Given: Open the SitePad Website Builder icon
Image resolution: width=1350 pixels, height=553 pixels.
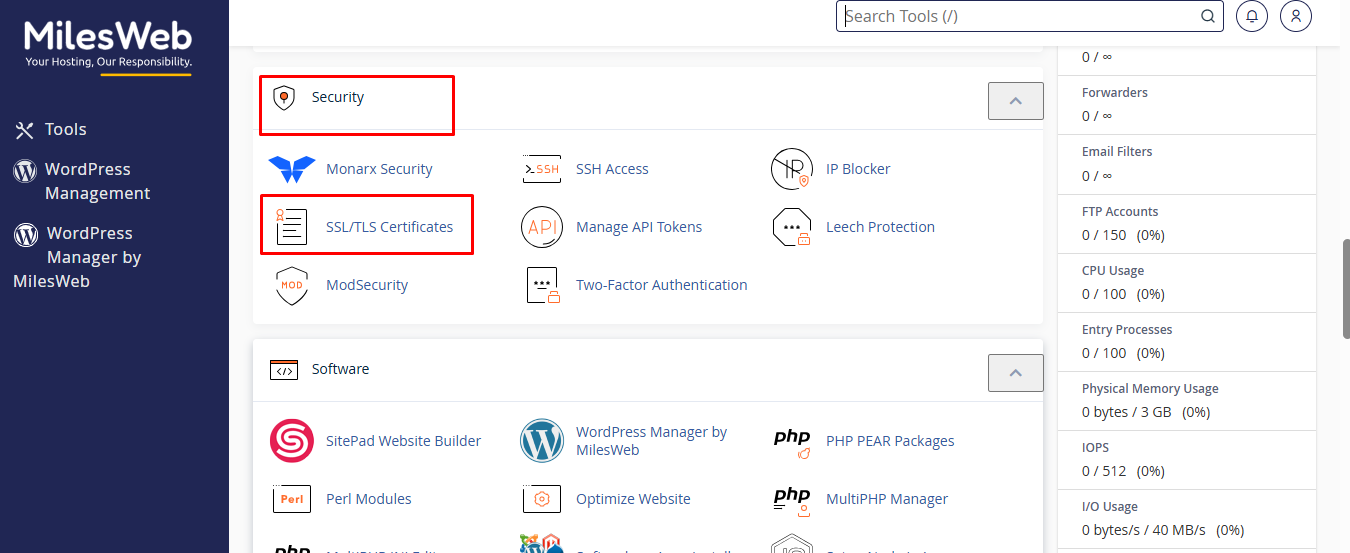Looking at the screenshot, I should click(291, 441).
